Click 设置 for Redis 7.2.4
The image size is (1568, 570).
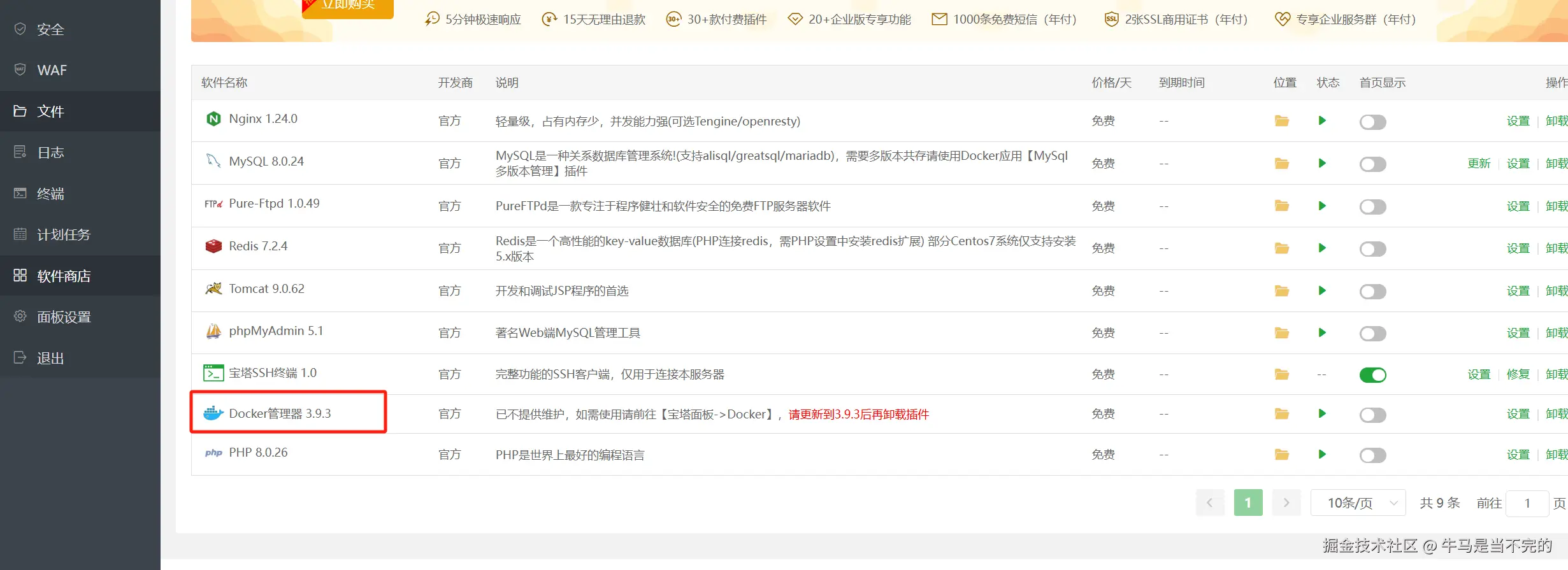point(1518,248)
